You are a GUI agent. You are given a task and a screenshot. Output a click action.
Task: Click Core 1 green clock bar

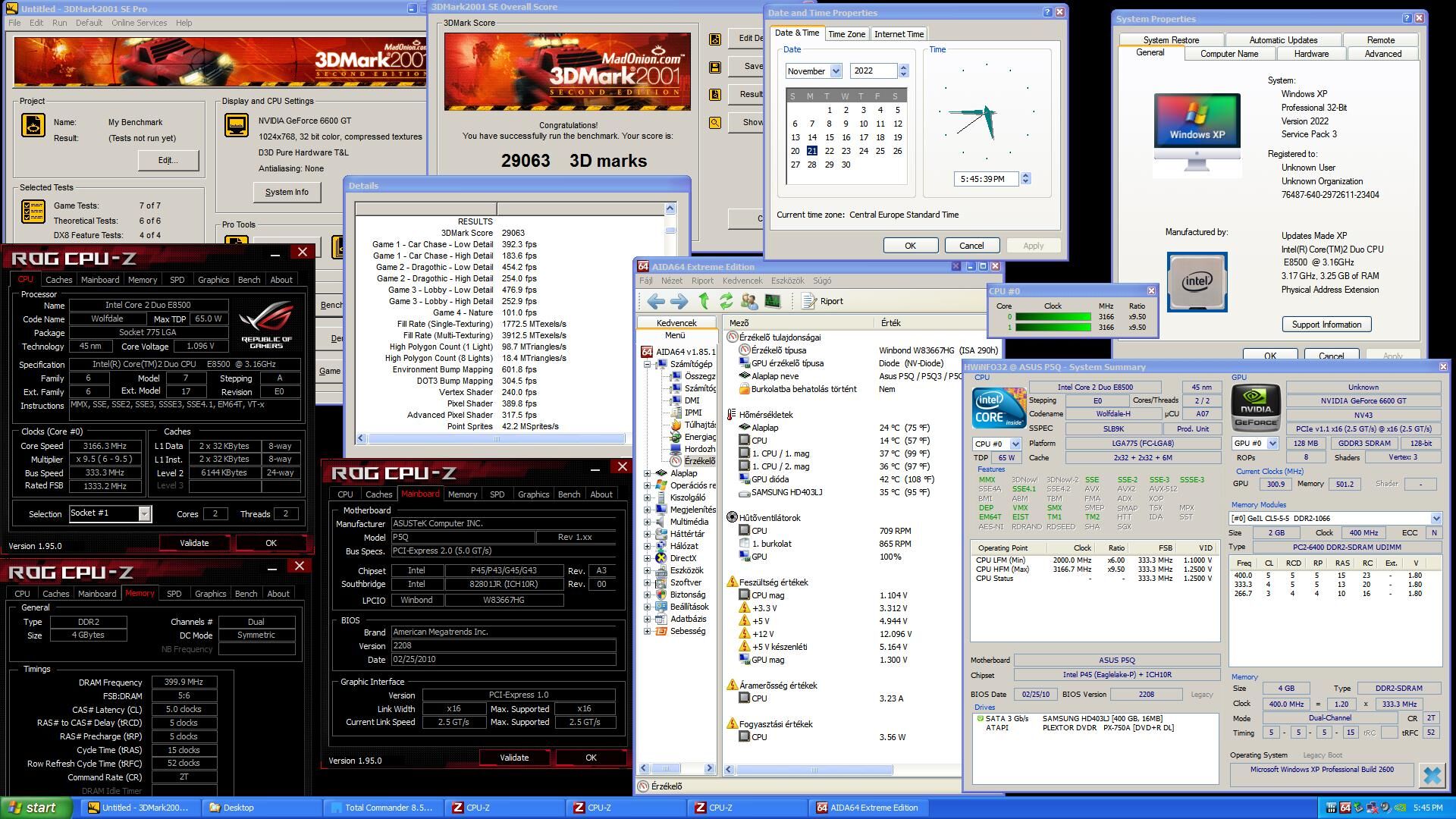pos(1053,328)
